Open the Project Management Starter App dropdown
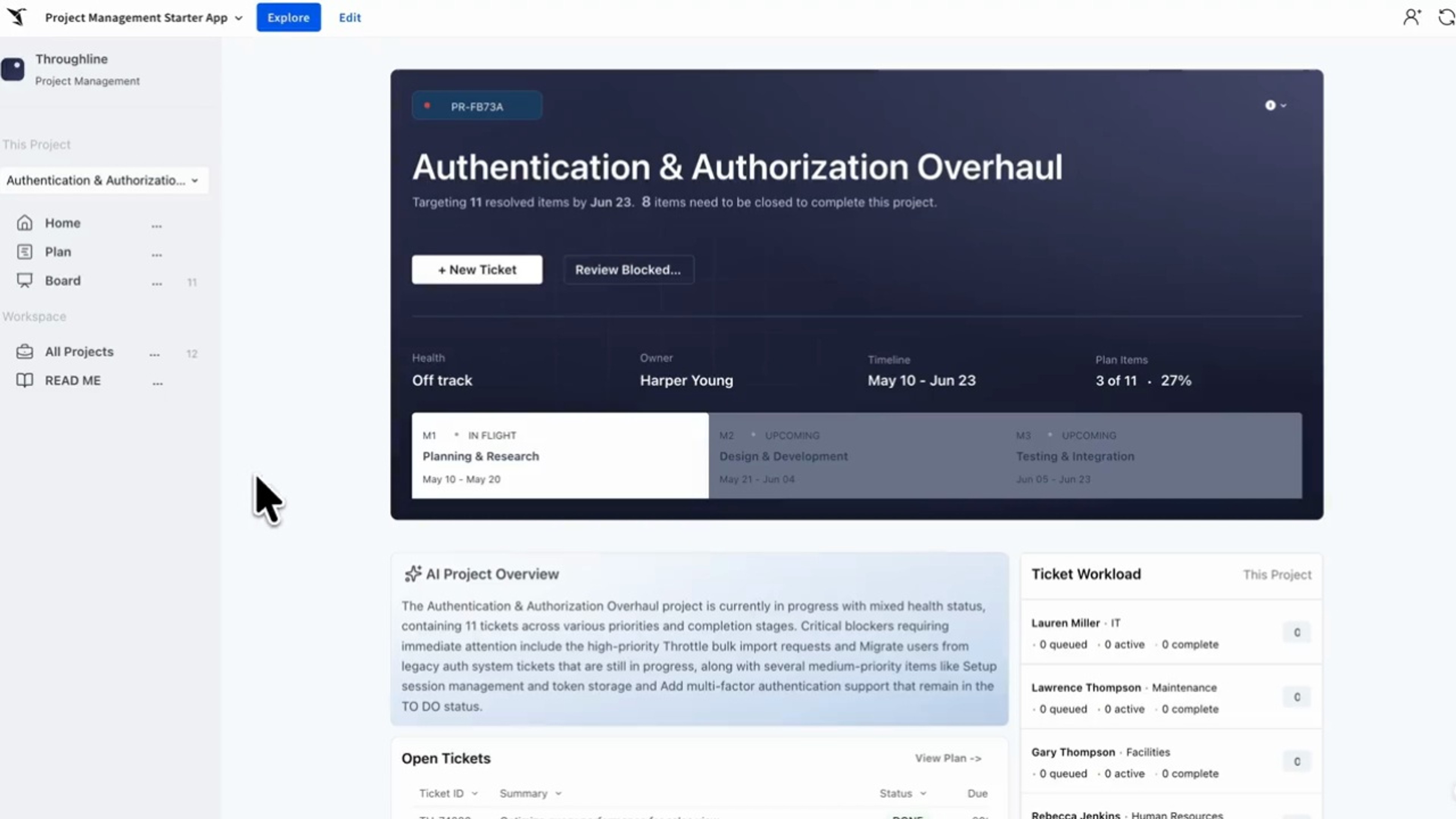1456x819 pixels. 144,17
